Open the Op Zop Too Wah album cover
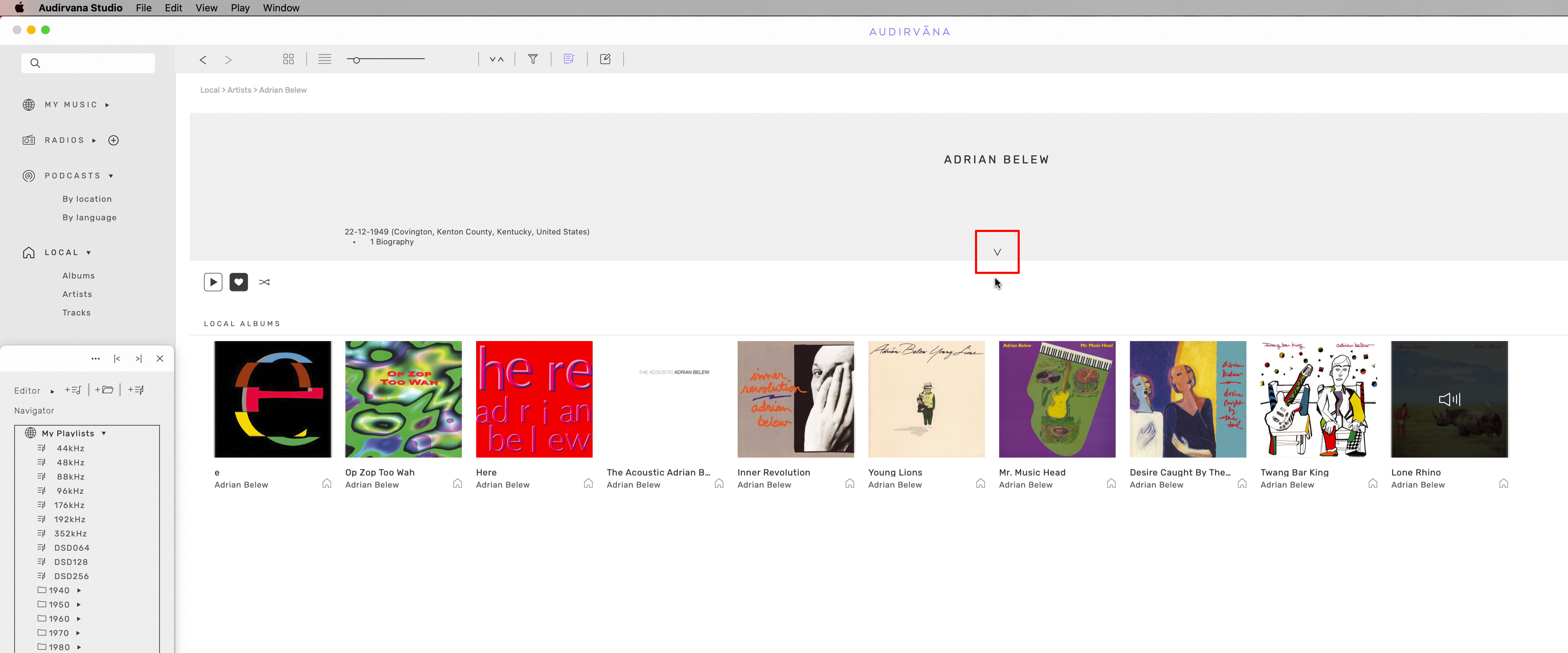This screenshot has width=1568, height=653. pos(403,399)
